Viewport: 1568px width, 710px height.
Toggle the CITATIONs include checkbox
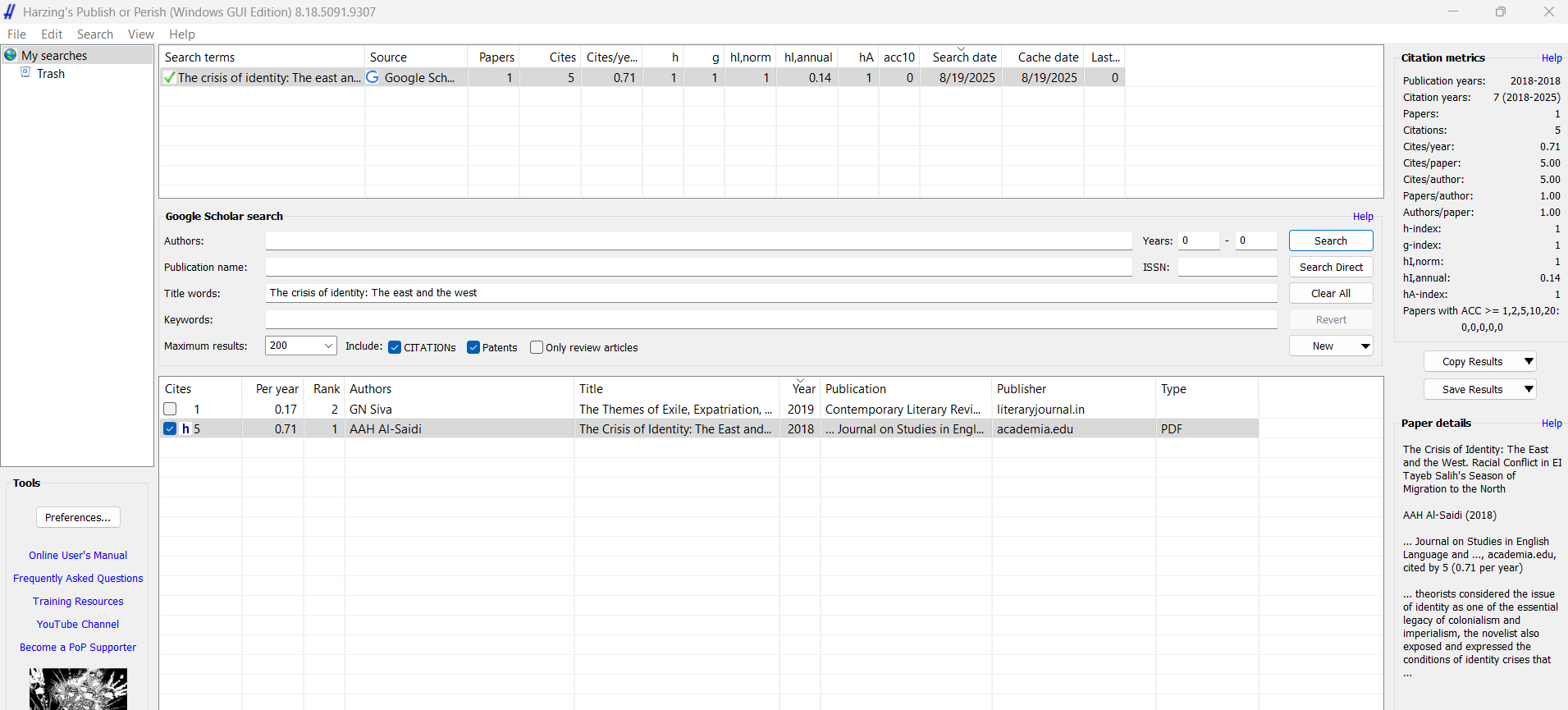point(395,347)
